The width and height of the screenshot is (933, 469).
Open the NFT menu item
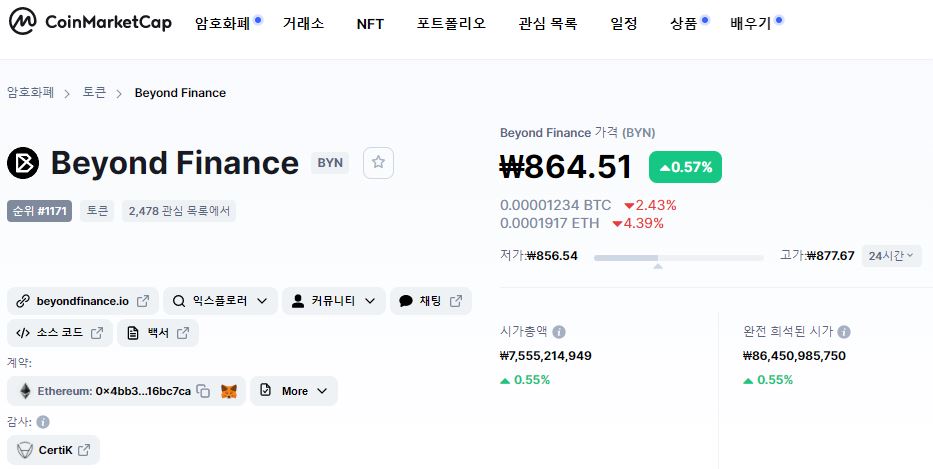click(370, 24)
